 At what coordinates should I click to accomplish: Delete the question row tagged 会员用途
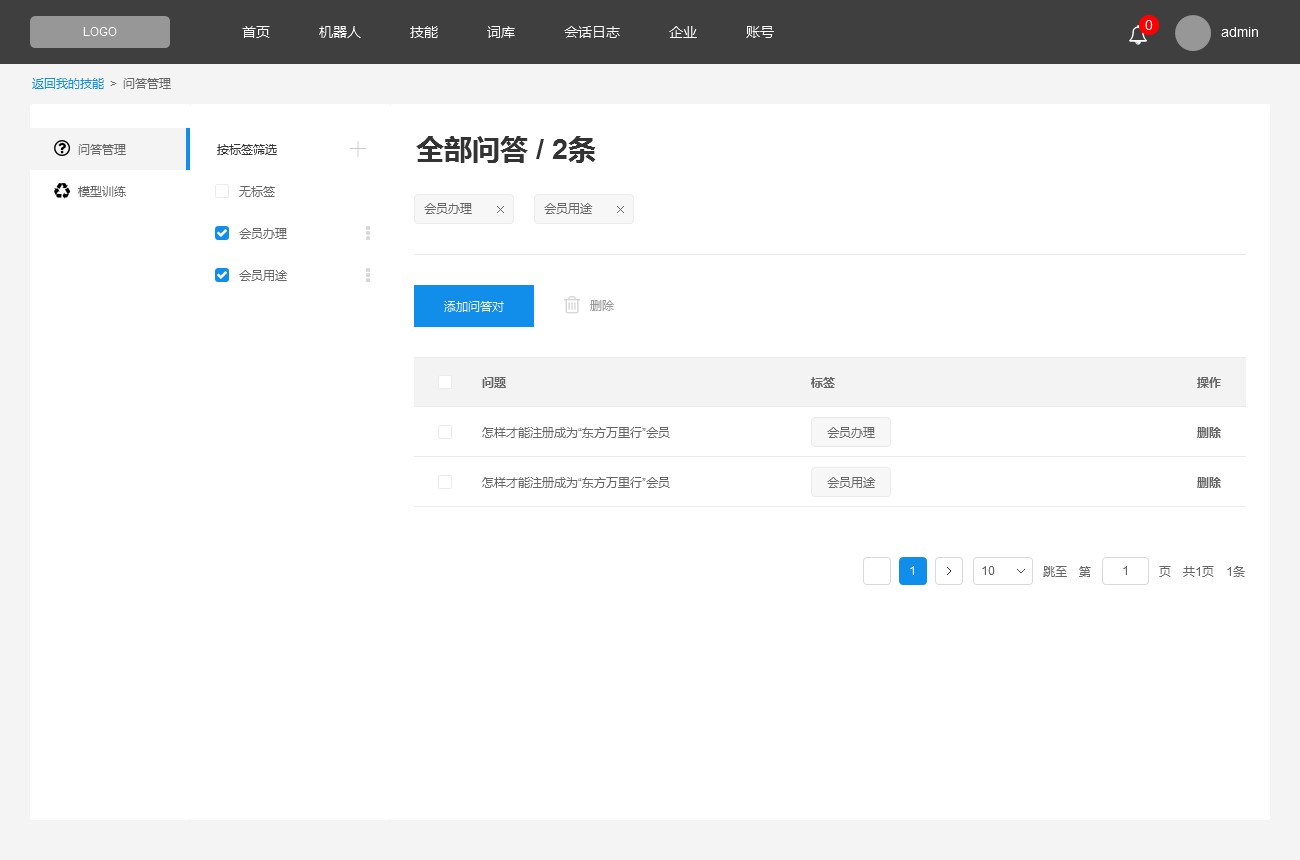(1209, 483)
